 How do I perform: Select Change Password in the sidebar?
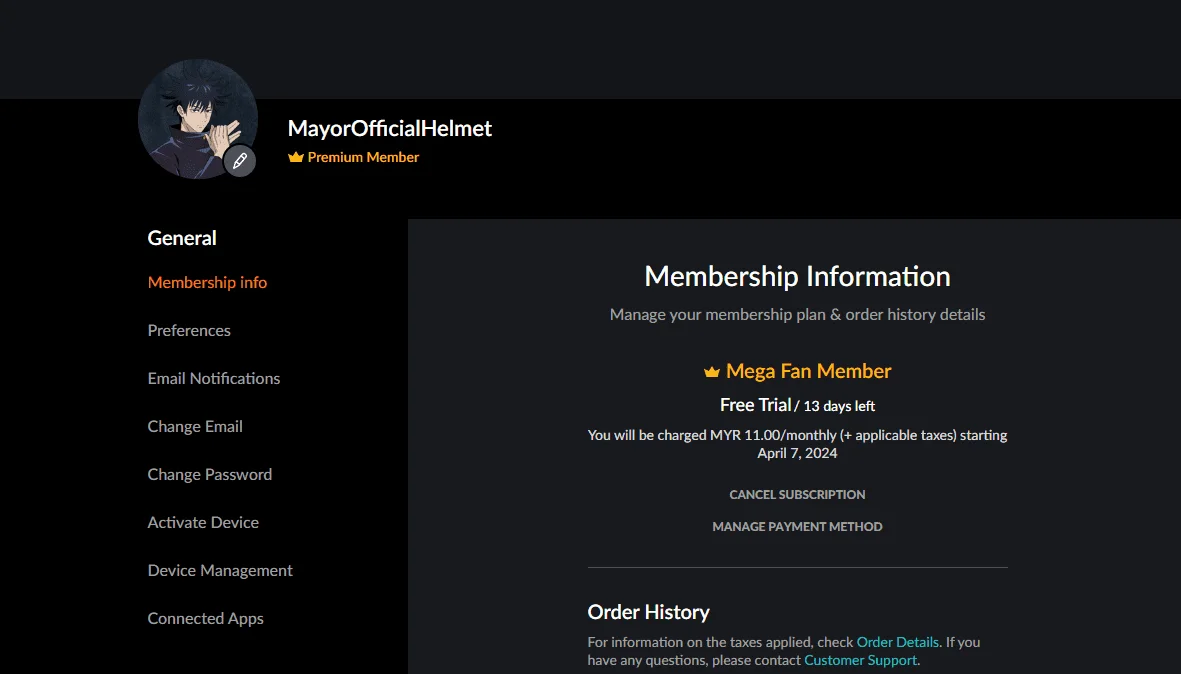[x=210, y=474]
